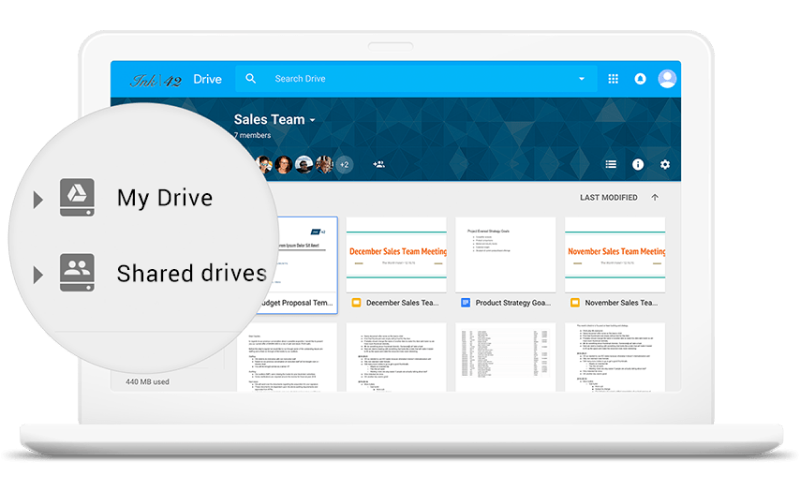Click the November Sales Tea... file name
800x494 pixels.
pyautogui.click(x=621, y=303)
